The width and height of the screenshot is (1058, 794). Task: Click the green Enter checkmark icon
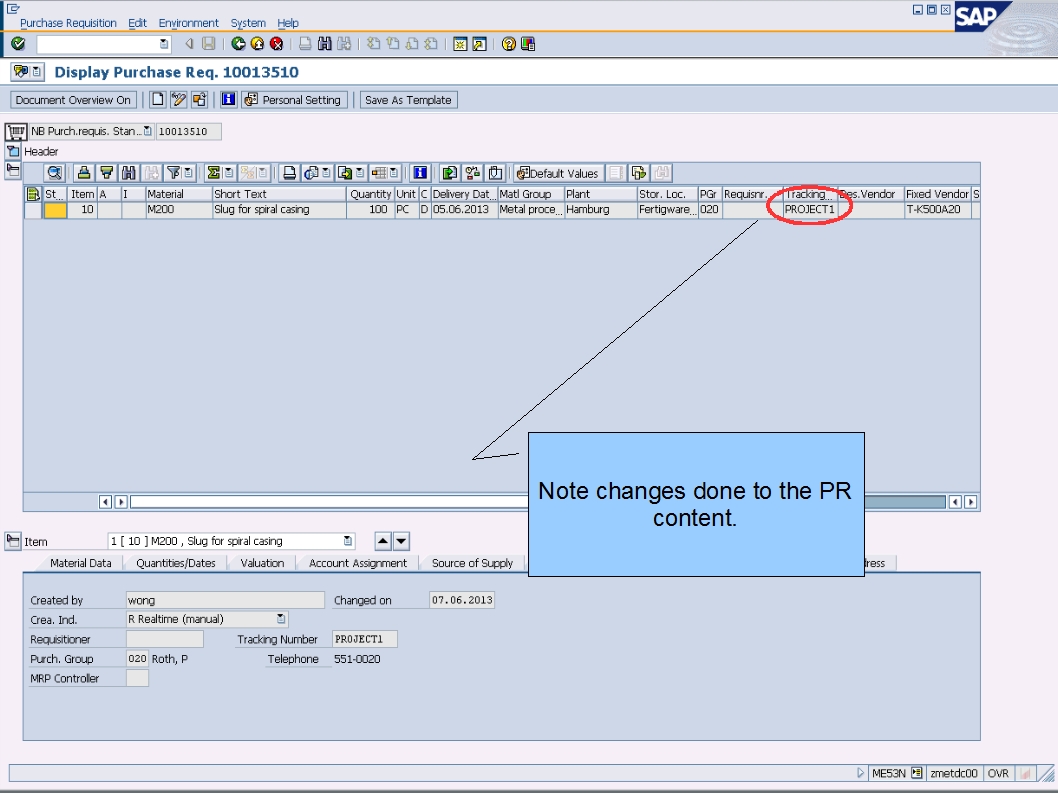[x=18, y=44]
